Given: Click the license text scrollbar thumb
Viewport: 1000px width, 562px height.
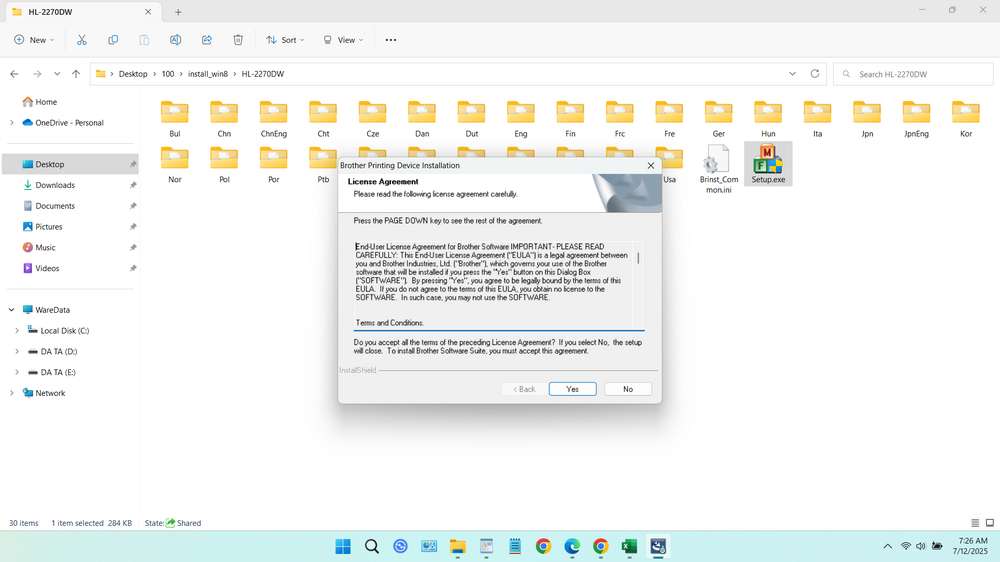Looking at the screenshot, I should click(638, 258).
